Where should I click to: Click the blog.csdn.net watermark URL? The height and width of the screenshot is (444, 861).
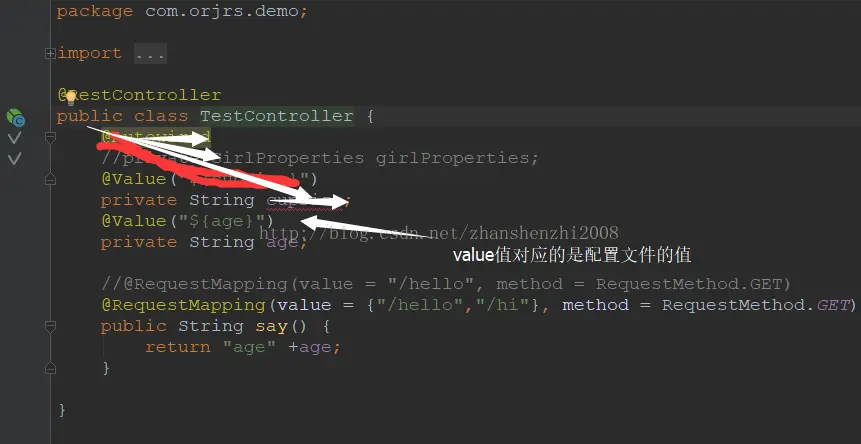[439, 233]
